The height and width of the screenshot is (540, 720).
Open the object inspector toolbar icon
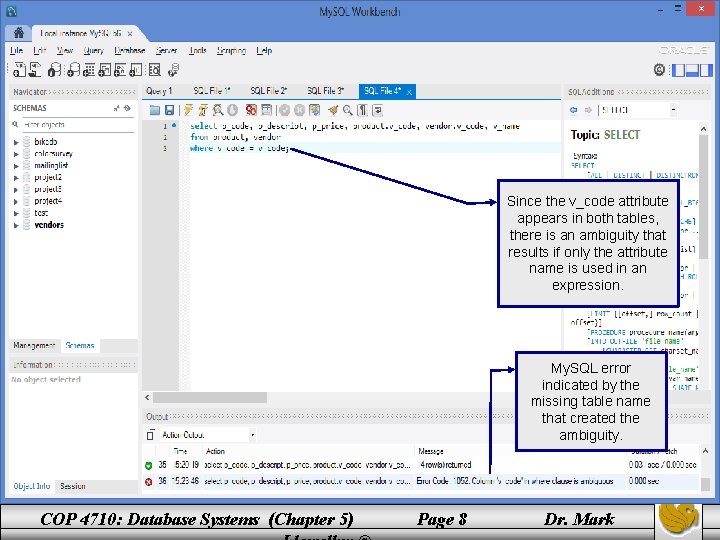(54, 70)
